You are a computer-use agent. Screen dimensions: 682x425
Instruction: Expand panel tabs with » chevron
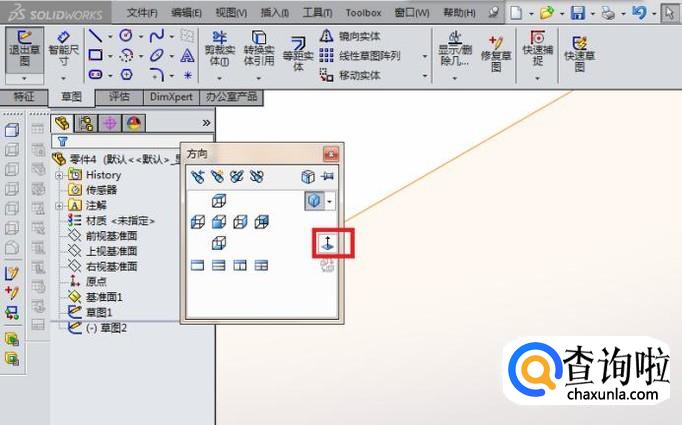(206, 123)
